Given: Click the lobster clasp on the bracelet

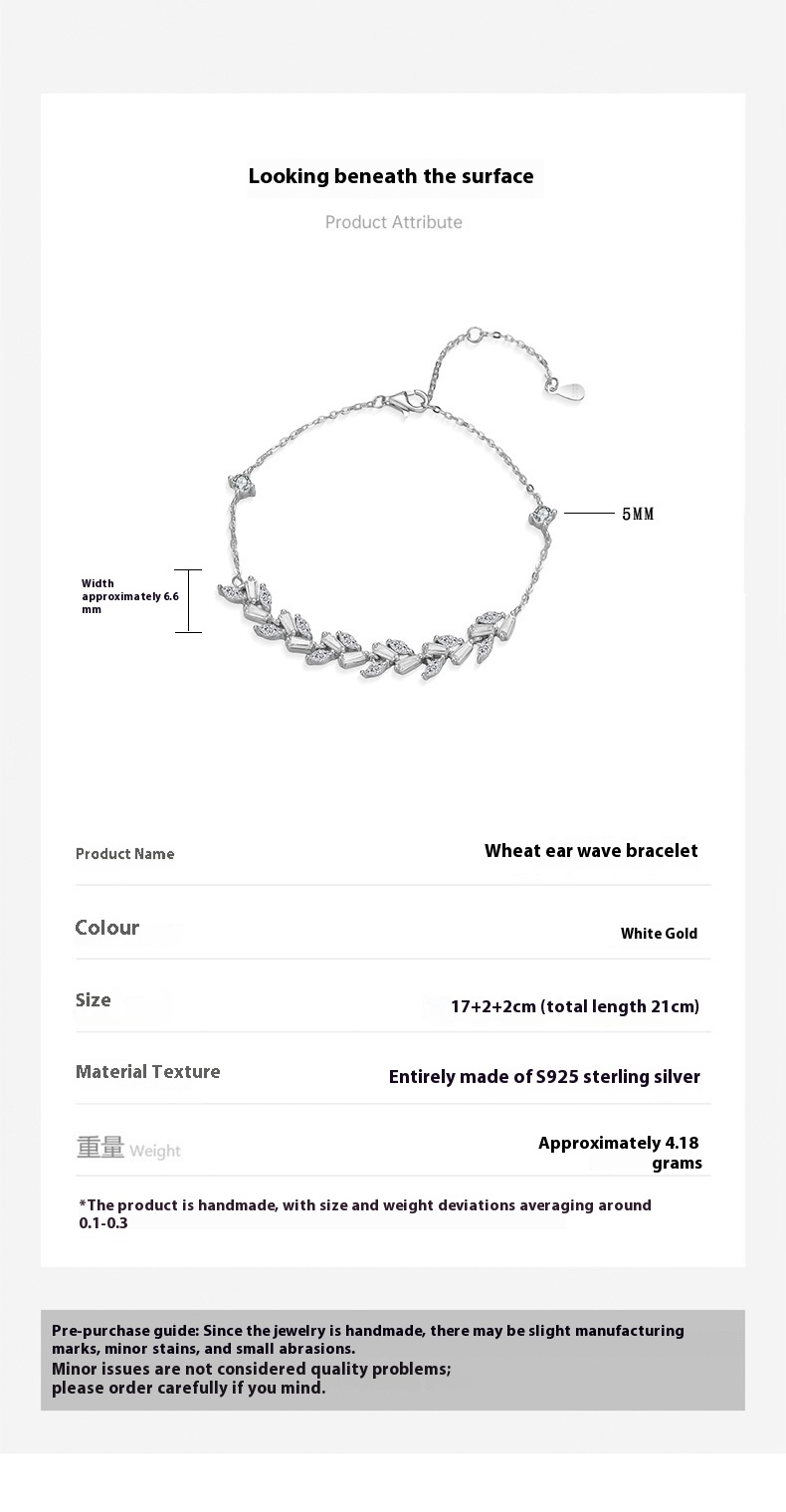Looking at the screenshot, I should click(410, 401).
